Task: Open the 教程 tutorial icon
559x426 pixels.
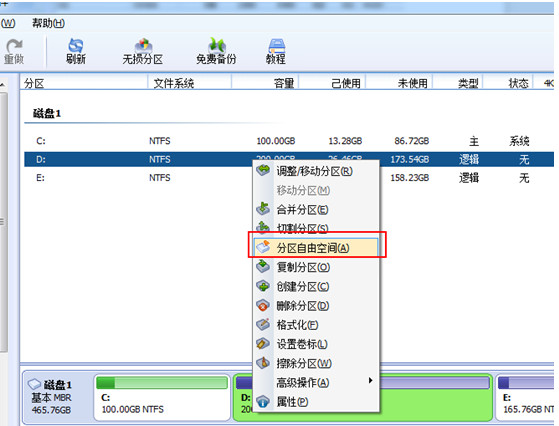Action: (x=276, y=51)
